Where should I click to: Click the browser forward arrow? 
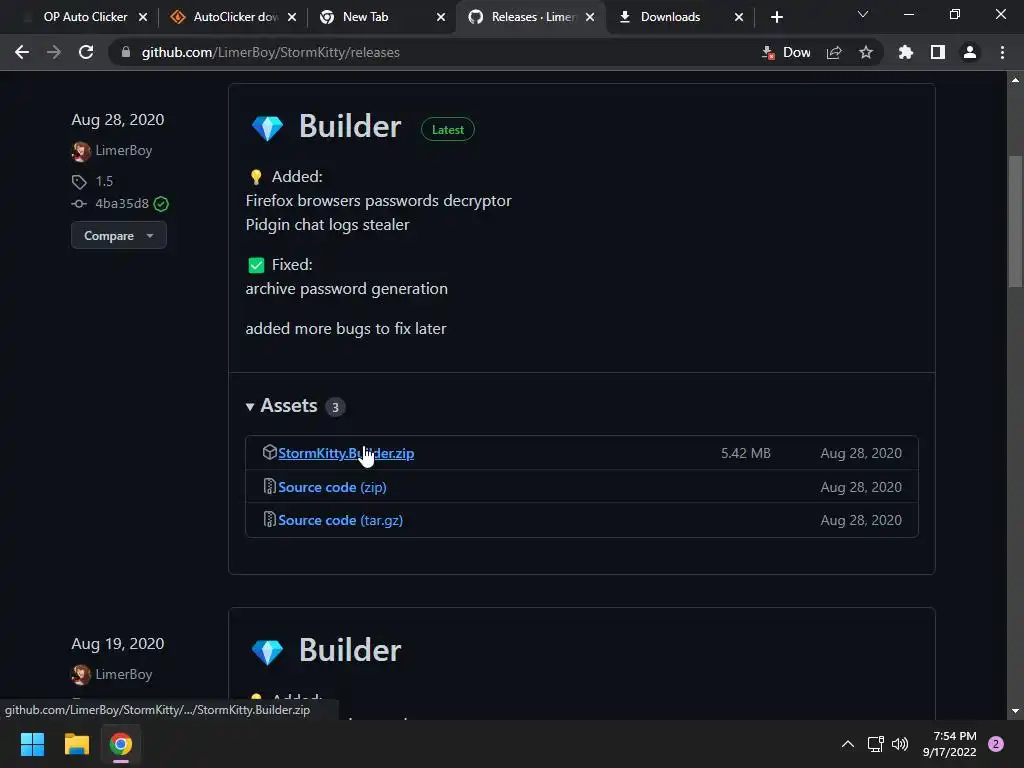[54, 52]
